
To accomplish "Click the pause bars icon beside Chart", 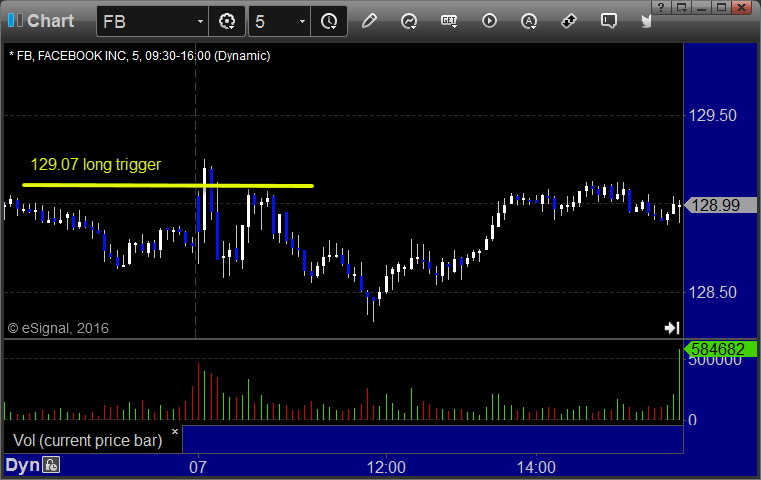I will [x=15, y=20].
